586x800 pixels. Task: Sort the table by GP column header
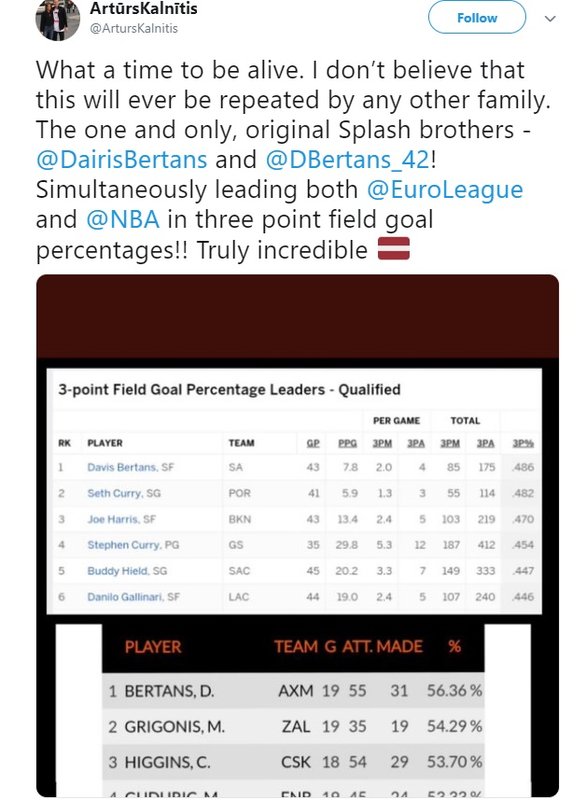coord(313,443)
